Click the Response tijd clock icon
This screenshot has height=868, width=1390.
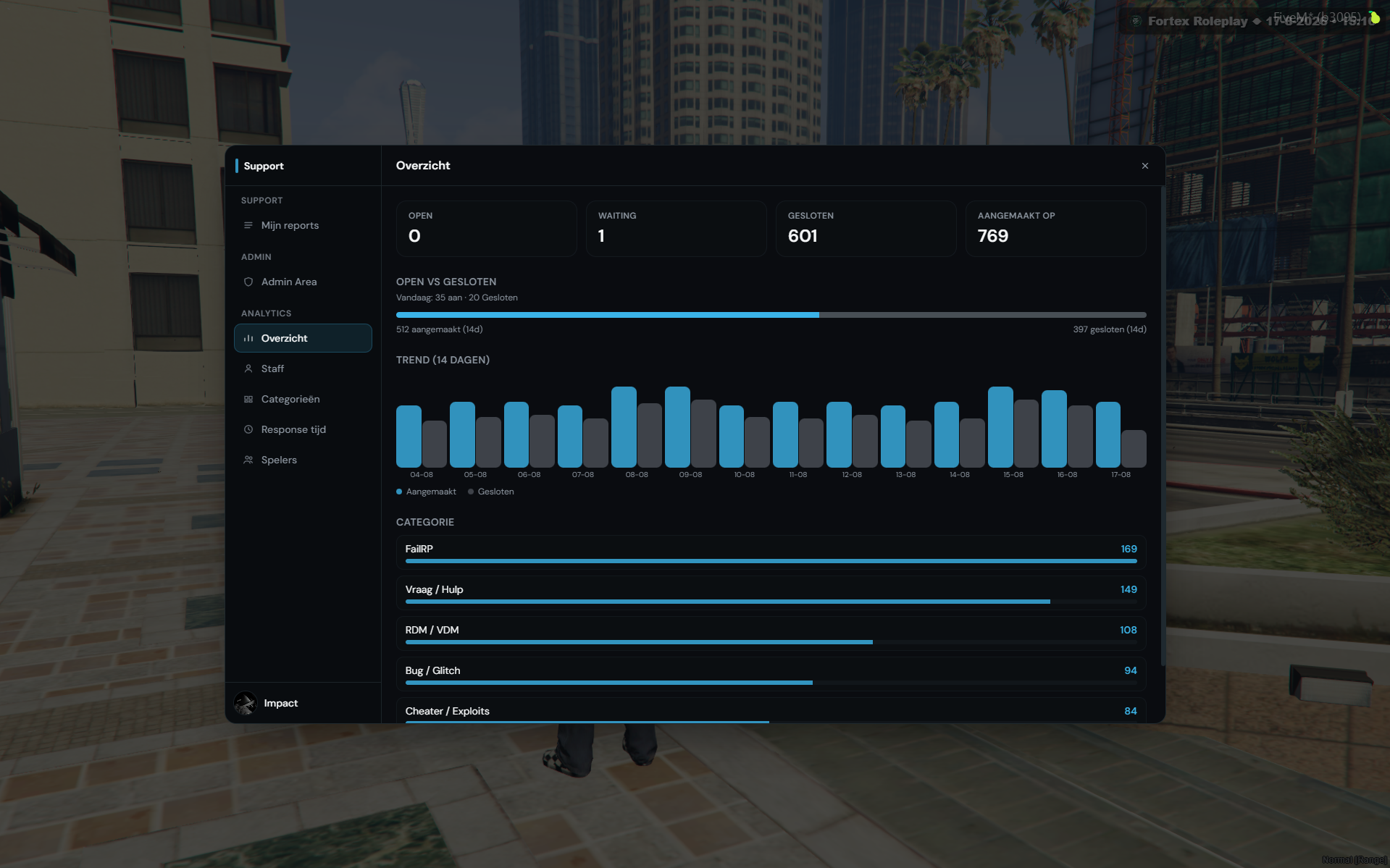[x=248, y=429]
